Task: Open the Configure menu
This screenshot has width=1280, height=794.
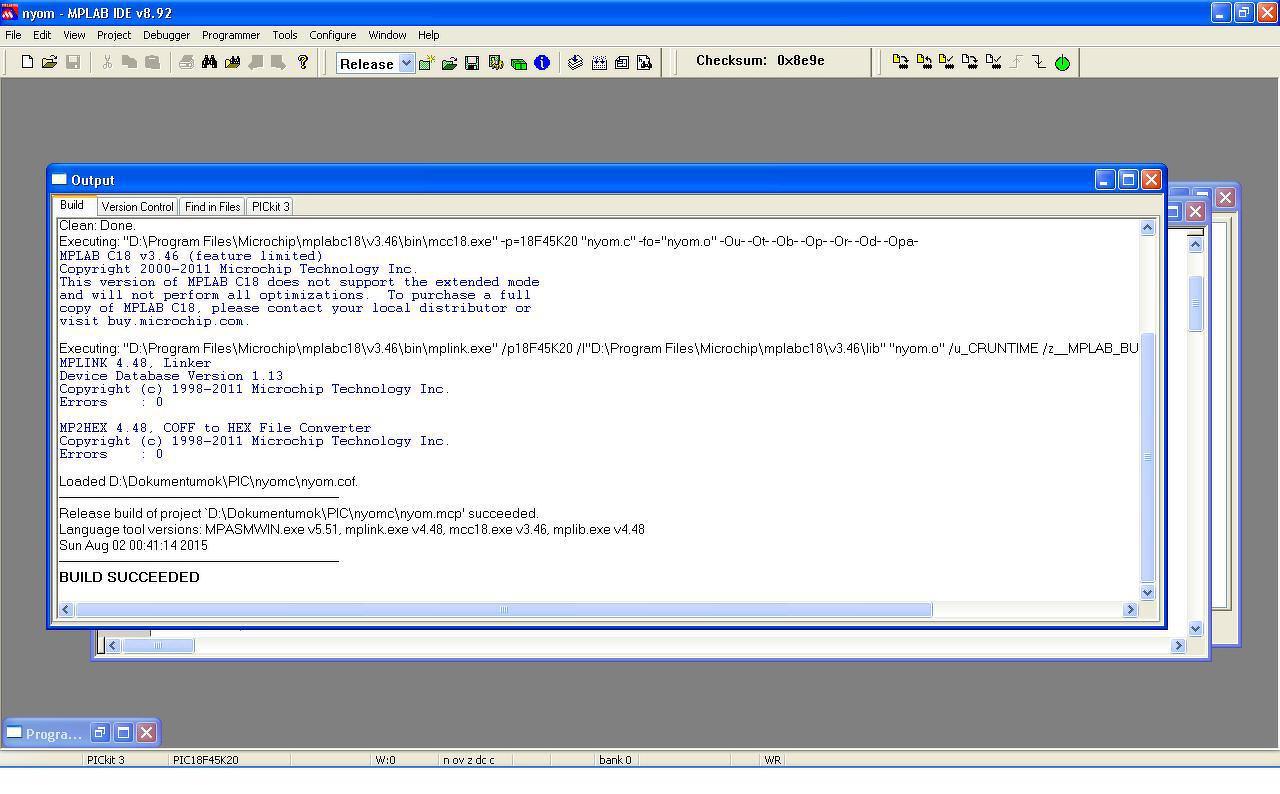Action: [x=333, y=35]
